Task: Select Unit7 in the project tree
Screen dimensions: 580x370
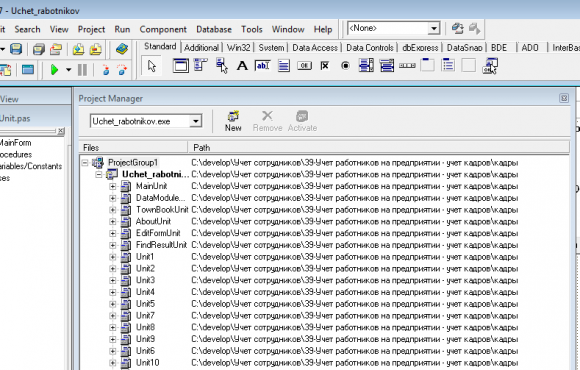Action: coord(145,316)
